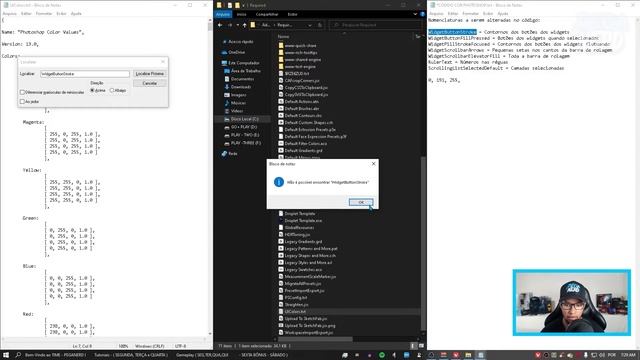
Task: Switch Explorer to details view icon
Action: [x=413, y=346]
